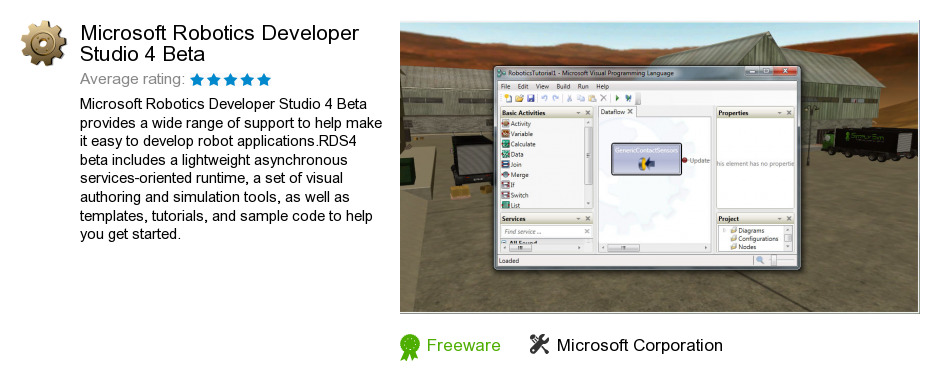The image size is (940, 391).
Task: Click the Redo arrow in VPL toolbar
Action: pos(556,98)
